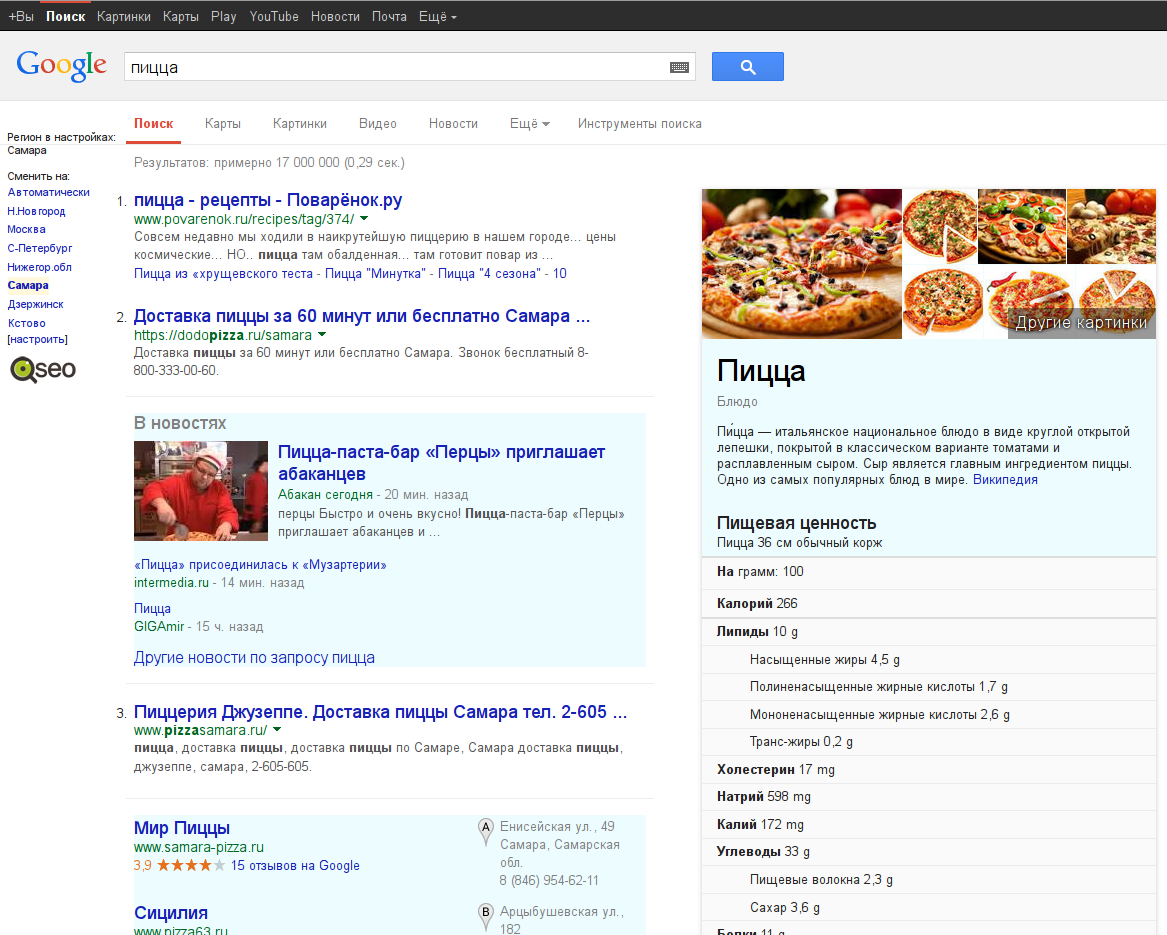Screen dimensions: 1167x935
Task: Open green arrow menu next to dodopizza.ru URL
Action: [x=322, y=334]
